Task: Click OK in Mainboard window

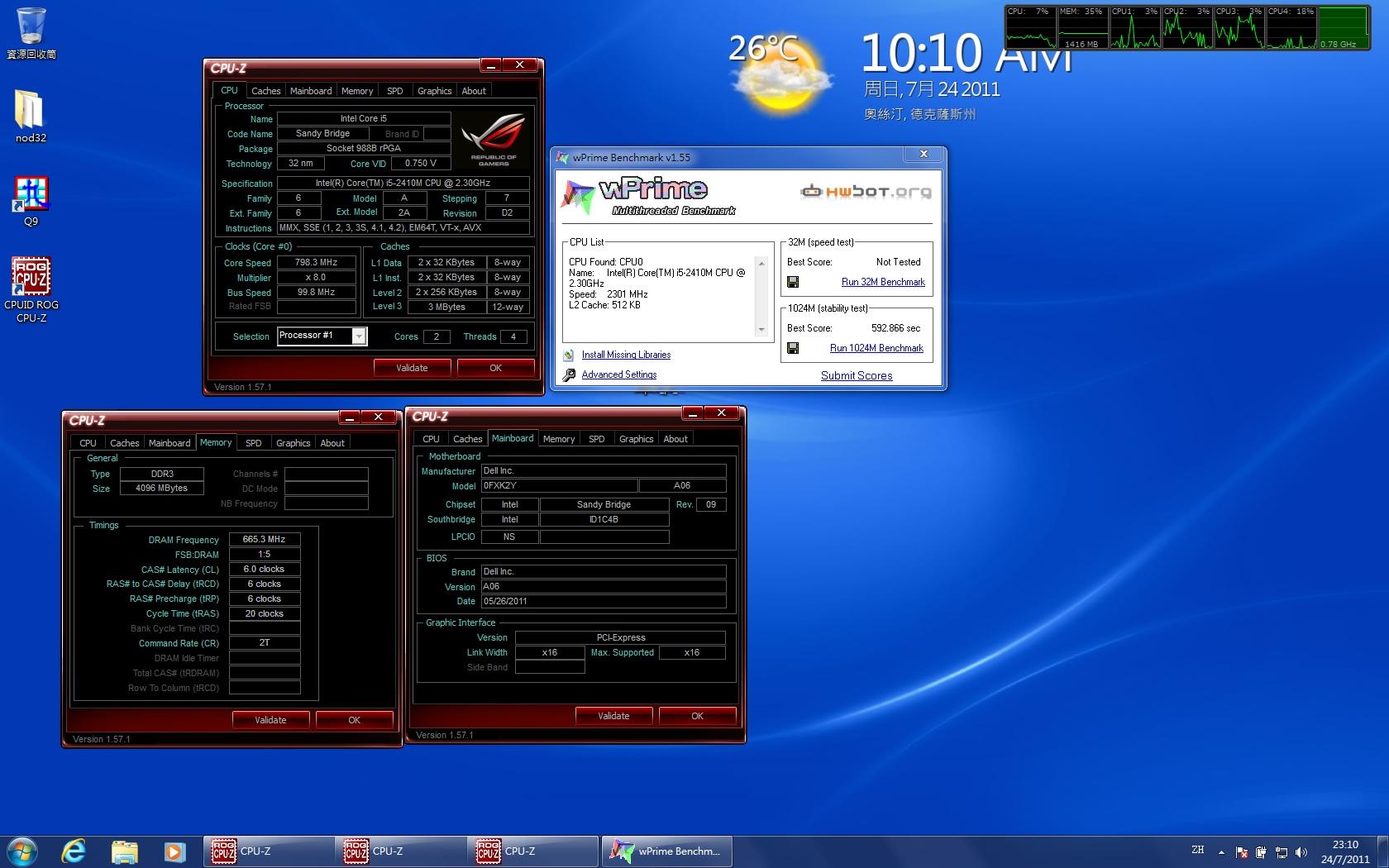Action: pos(697,716)
